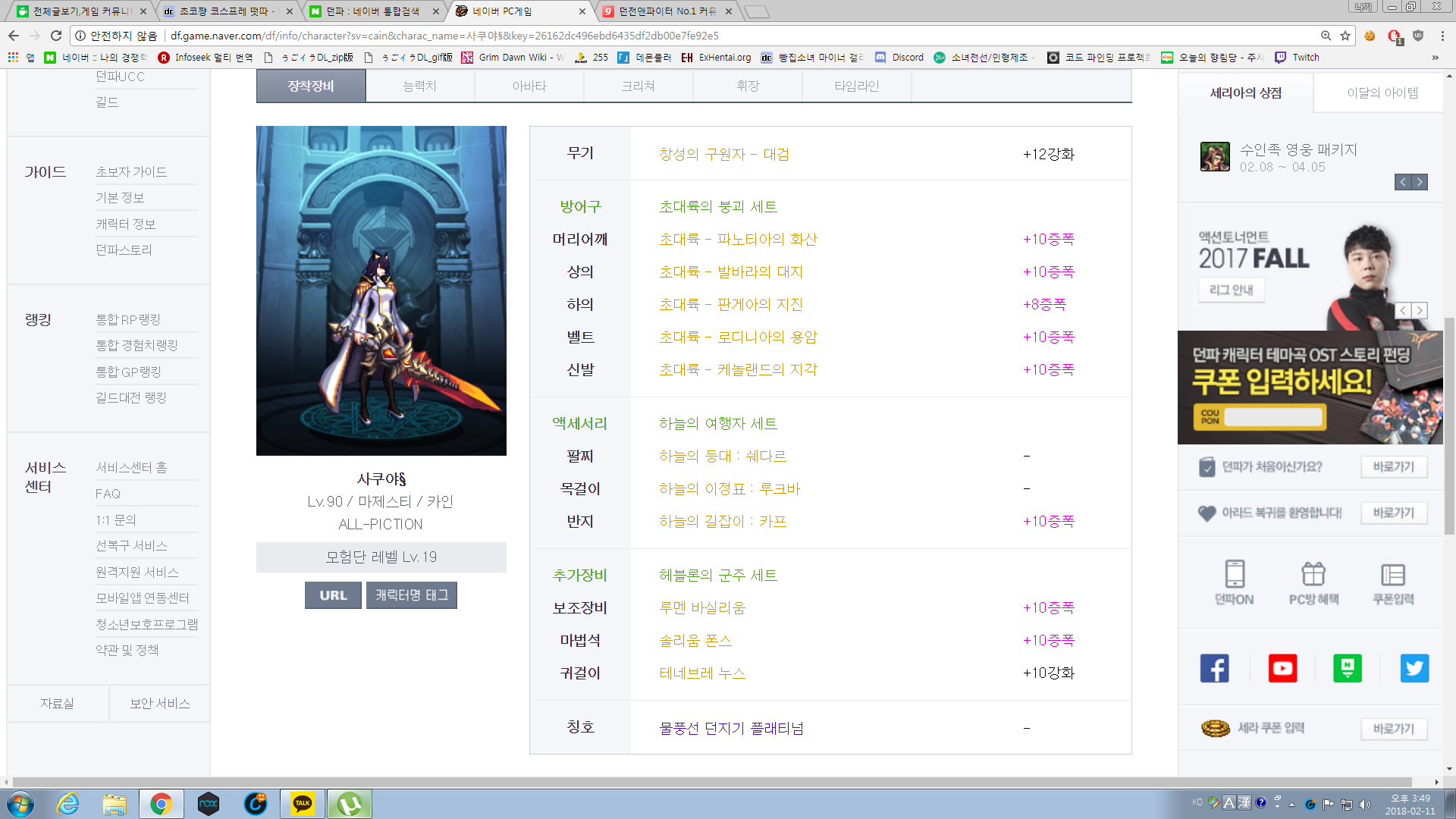The width and height of the screenshot is (1456, 819).
Task: Click the coupon code input field
Action: (x=1273, y=417)
